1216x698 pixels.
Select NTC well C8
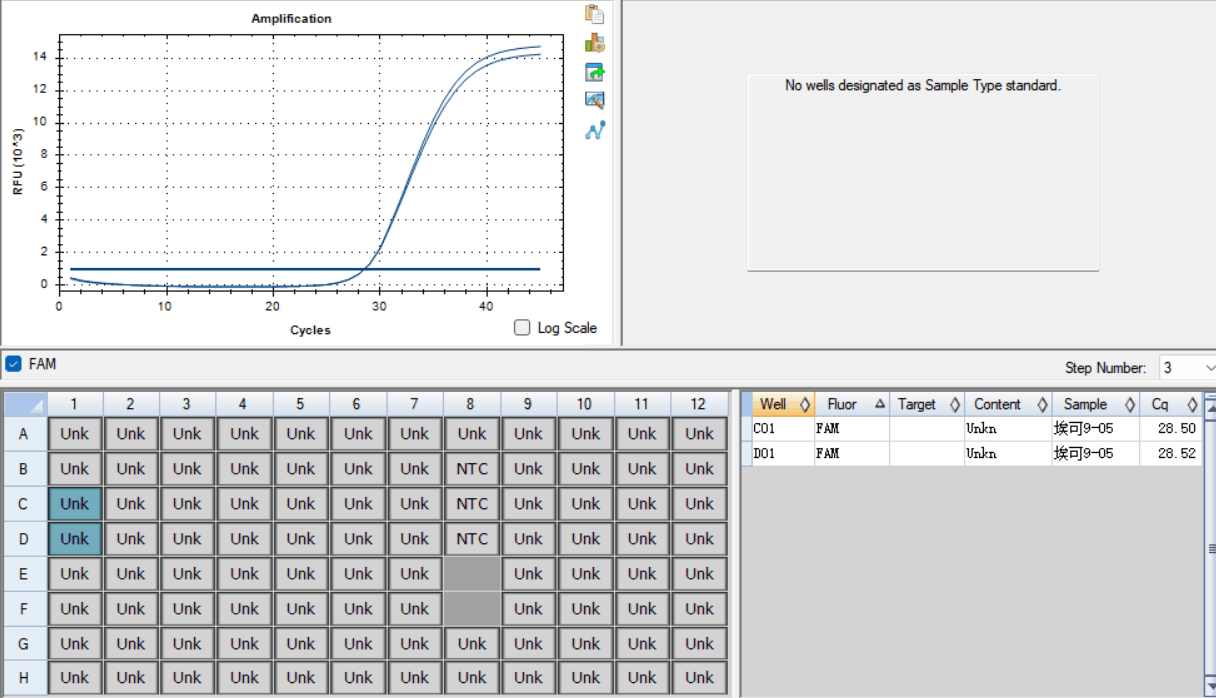471,504
